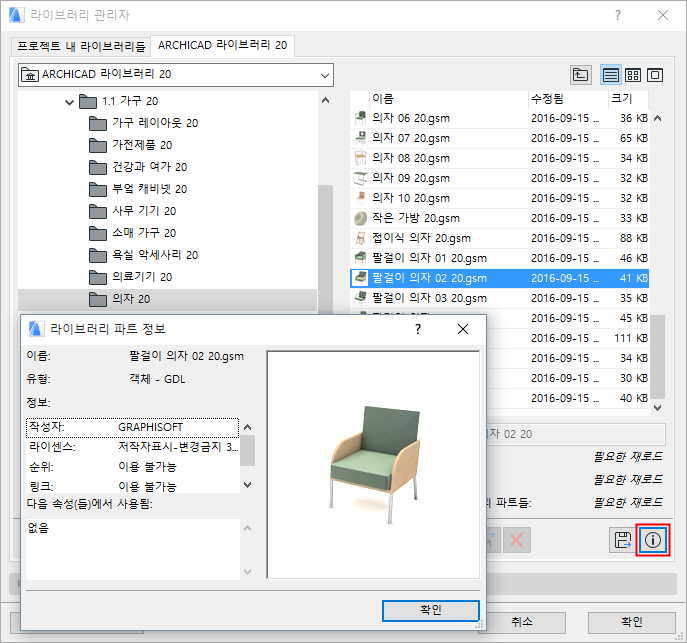Sort file list by 크기 column

point(629,99)
